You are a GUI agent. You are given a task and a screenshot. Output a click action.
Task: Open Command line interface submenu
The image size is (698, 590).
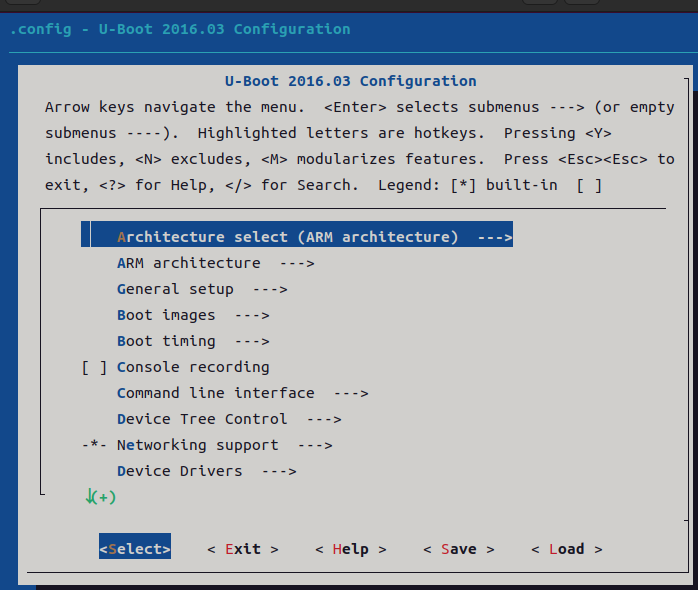243,393
